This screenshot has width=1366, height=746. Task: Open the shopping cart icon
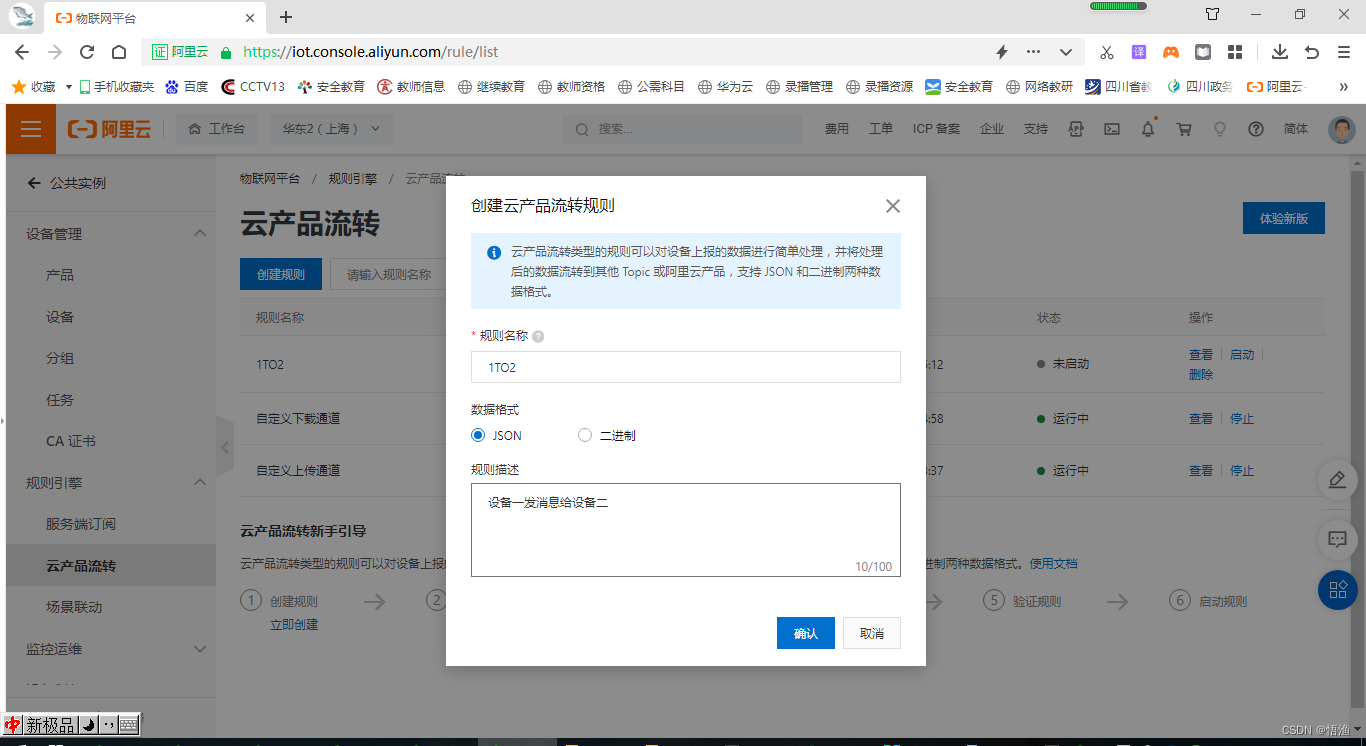(x=1184, y=129)
